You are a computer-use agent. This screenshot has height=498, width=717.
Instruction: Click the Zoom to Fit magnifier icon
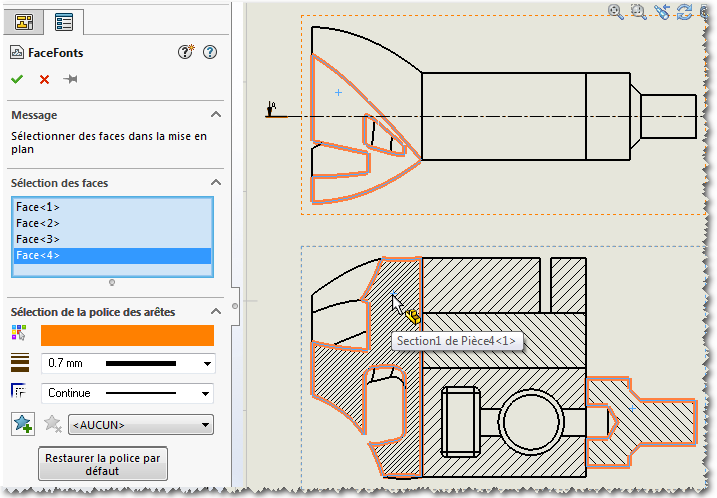click(x=616, y=12)
